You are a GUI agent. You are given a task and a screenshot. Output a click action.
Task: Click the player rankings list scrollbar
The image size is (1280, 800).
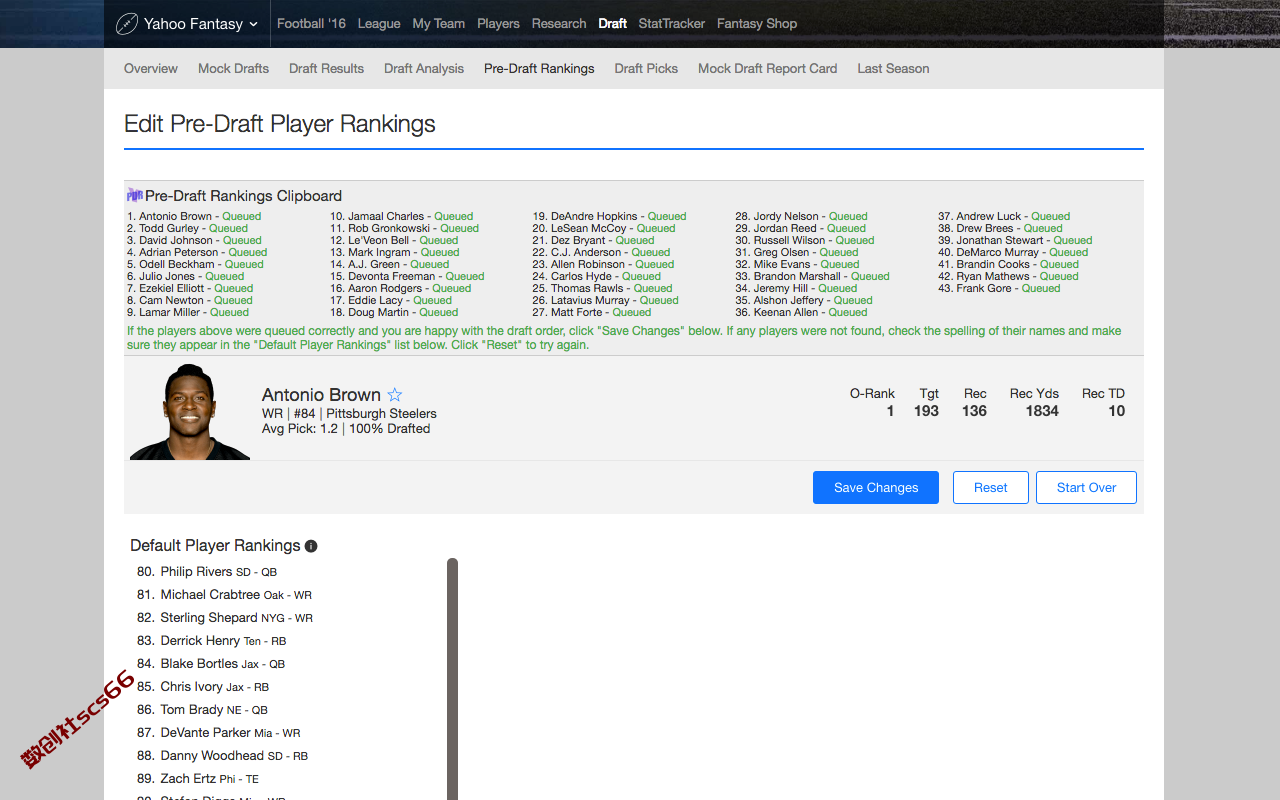(452, 679)
